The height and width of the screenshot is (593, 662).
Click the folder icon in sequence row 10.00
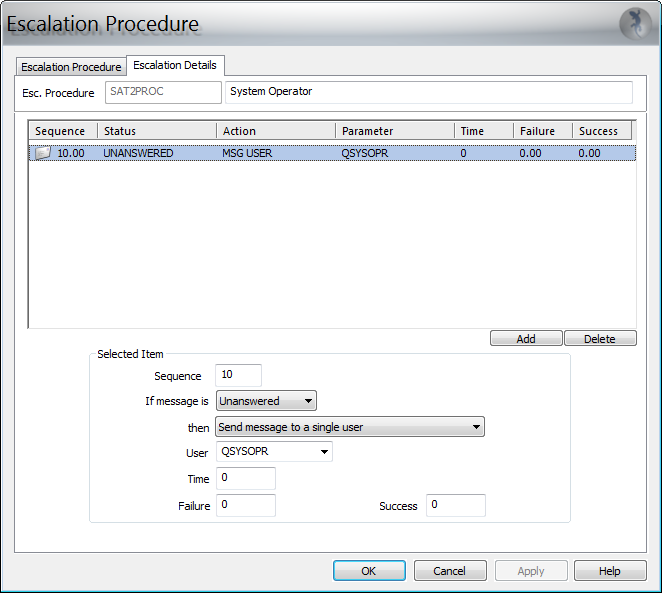click(42, 153)
